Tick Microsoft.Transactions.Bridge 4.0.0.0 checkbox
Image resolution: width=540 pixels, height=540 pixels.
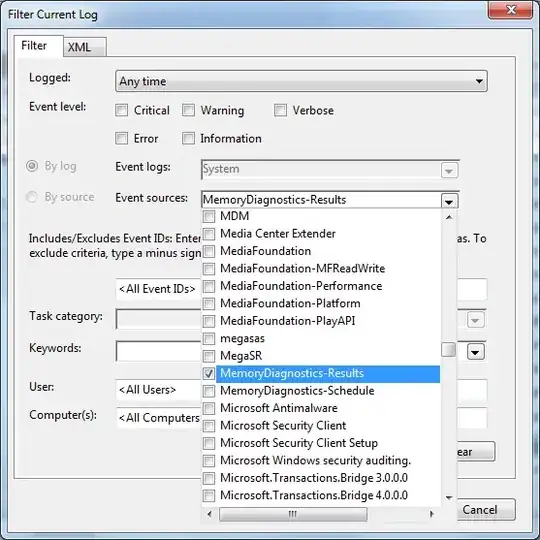coord(209,496)
